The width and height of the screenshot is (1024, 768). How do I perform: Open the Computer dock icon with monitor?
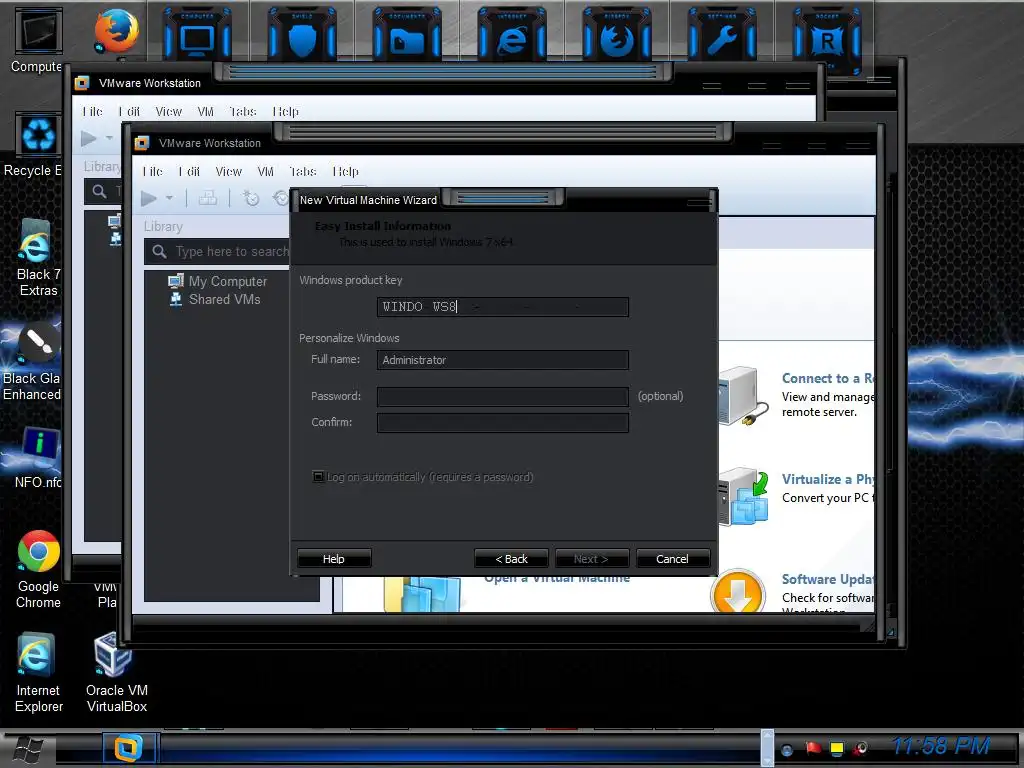[x=197, y=36]
